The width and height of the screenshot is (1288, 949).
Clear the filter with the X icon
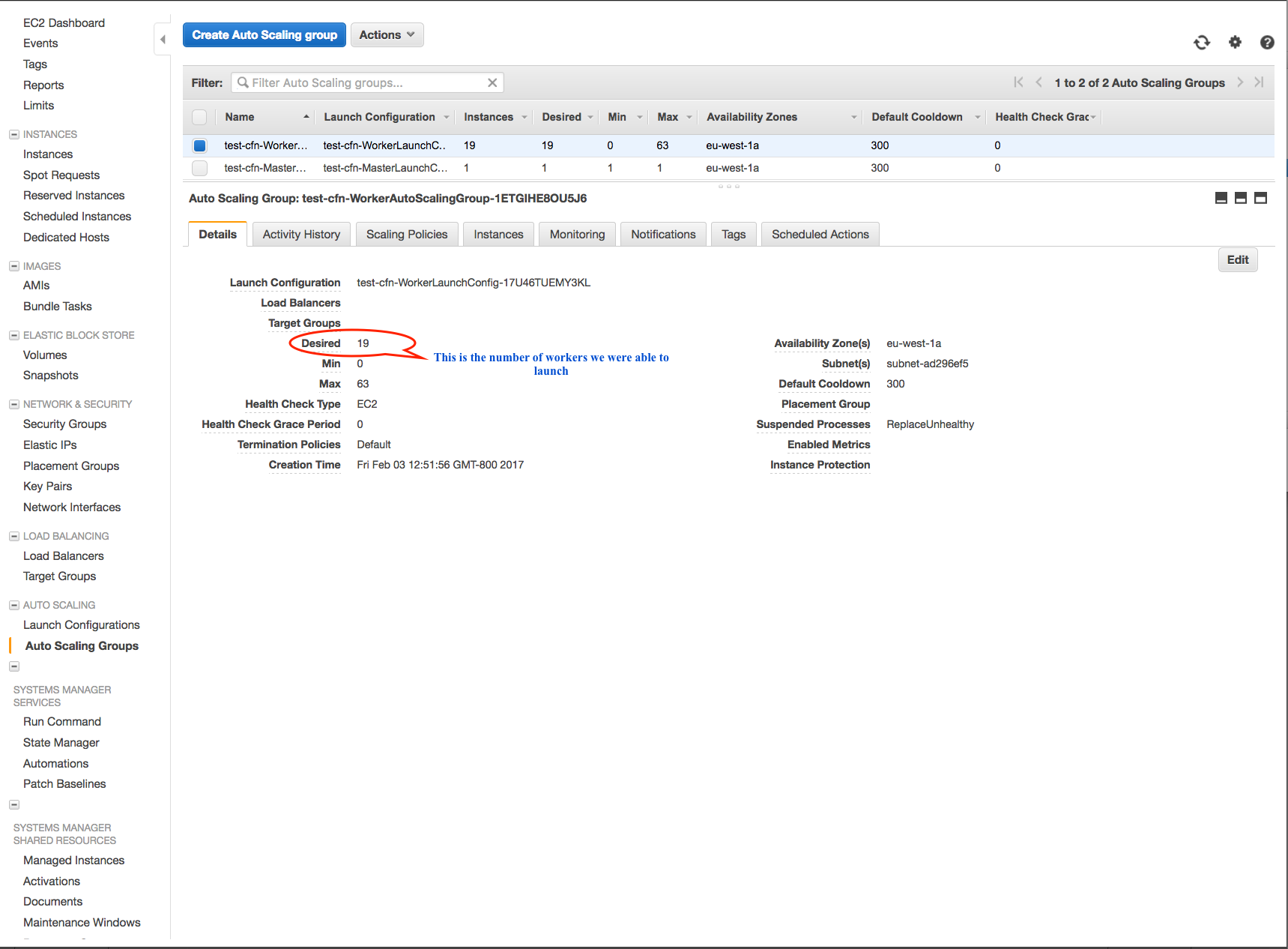[x=492, y=82]
